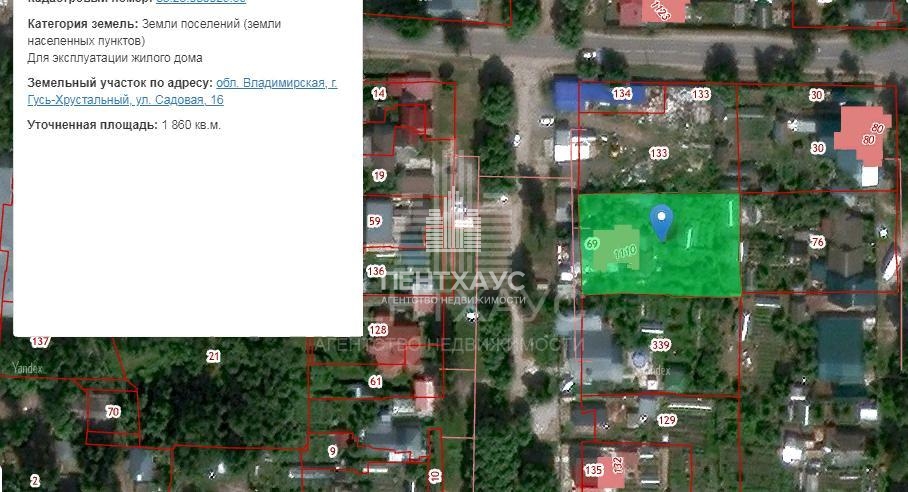Select parcel label 135 on map
908x492 pixels.
tap(594, 469)
